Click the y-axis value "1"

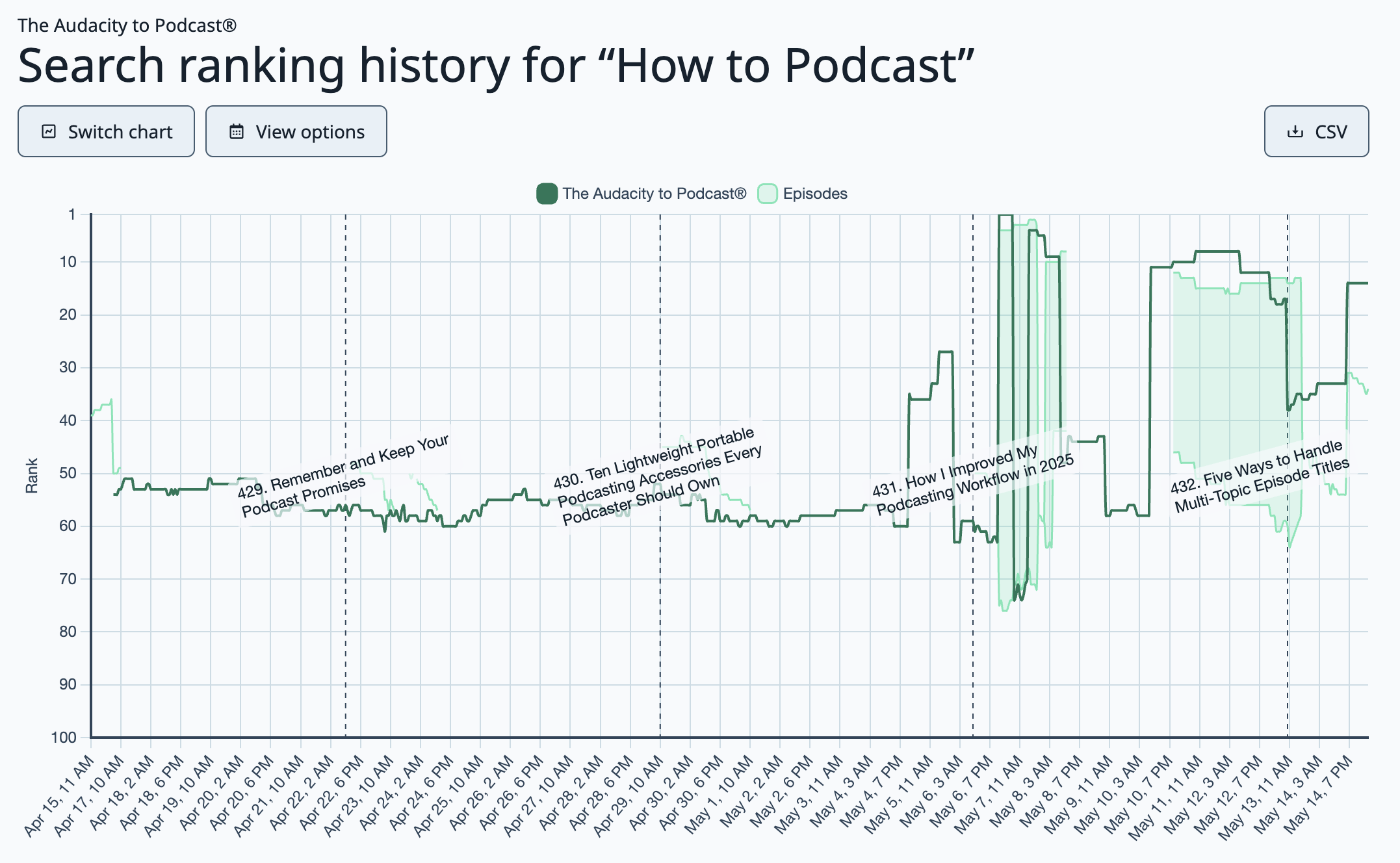71,214
